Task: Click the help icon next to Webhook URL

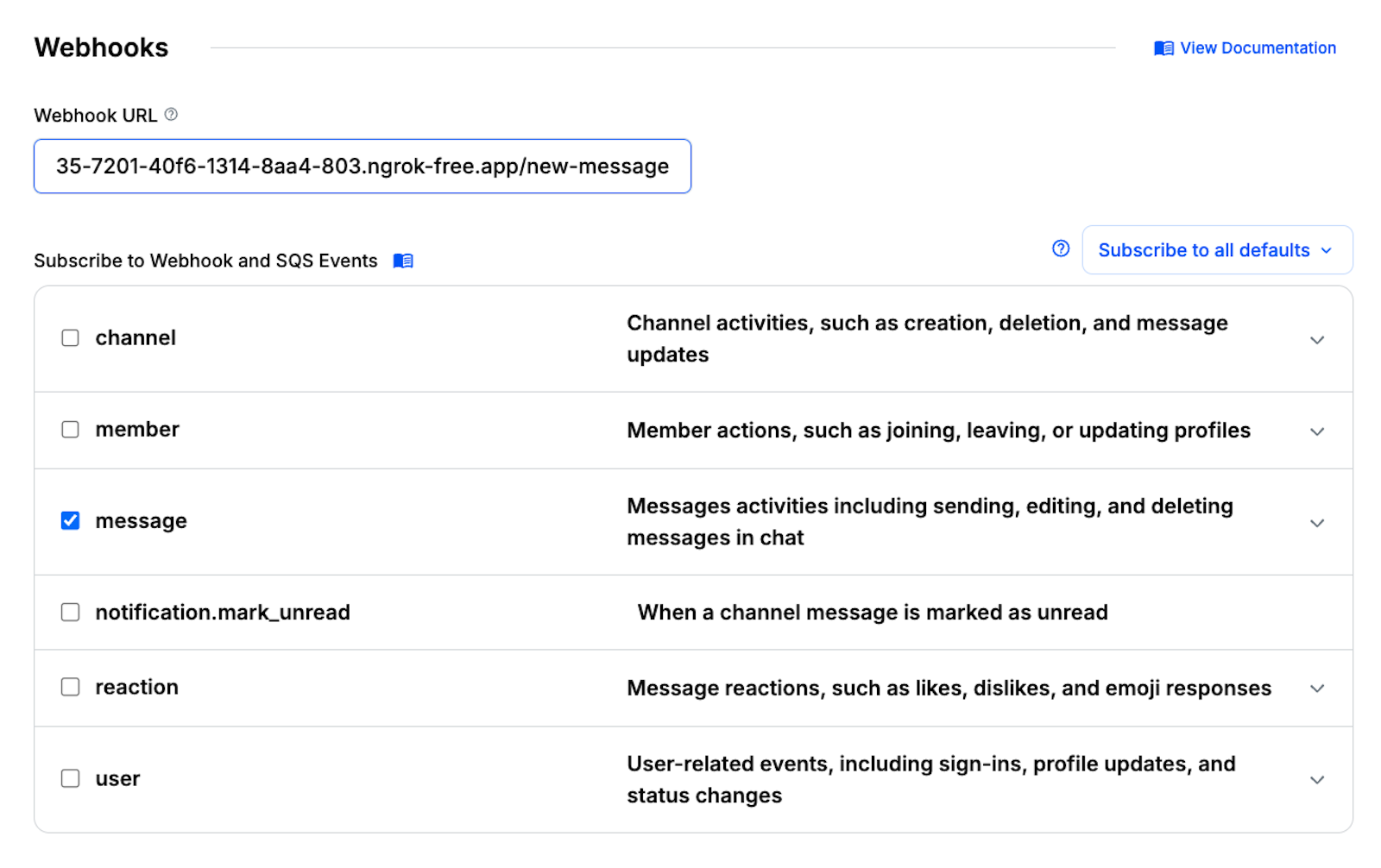Action: [x=170, y=114]
